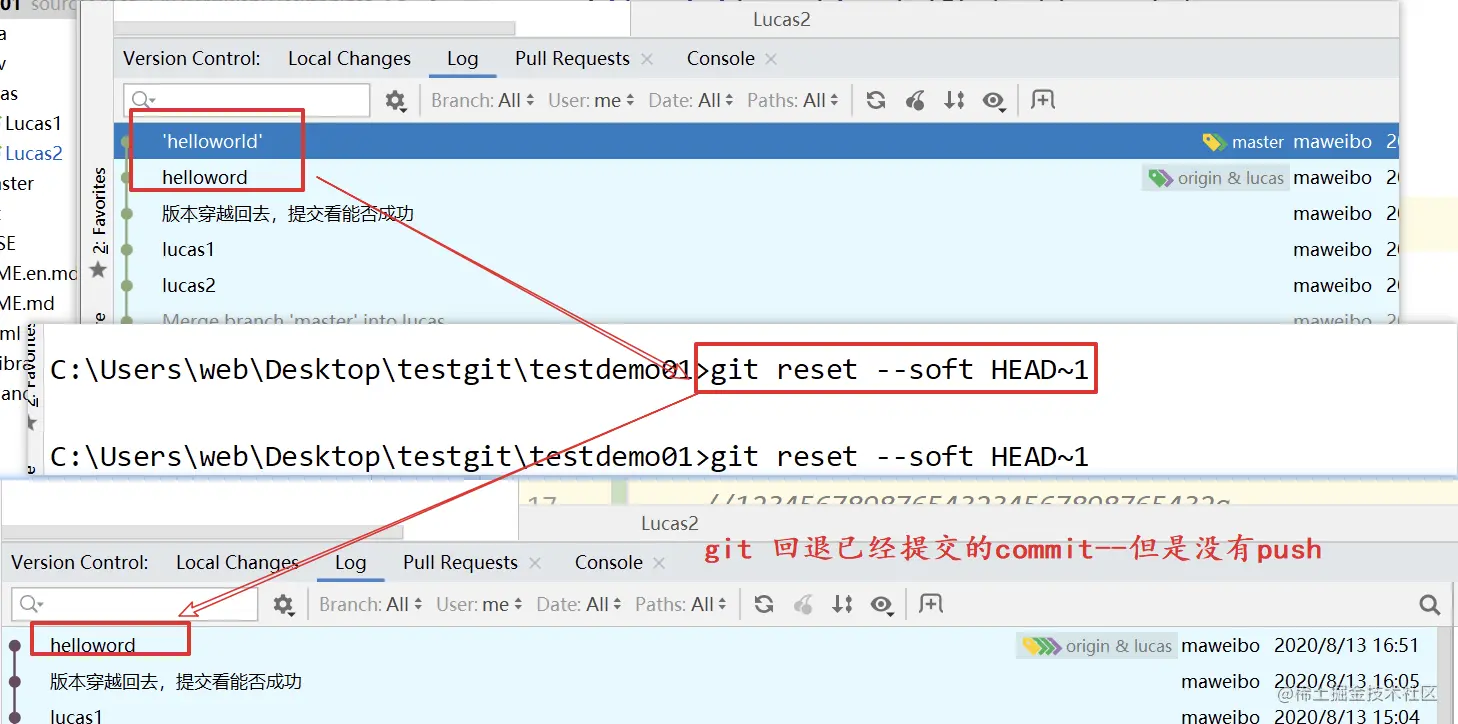Switch to Local Changes tab in upper panel
The image size is (1458, 724).
click(349, 59)
